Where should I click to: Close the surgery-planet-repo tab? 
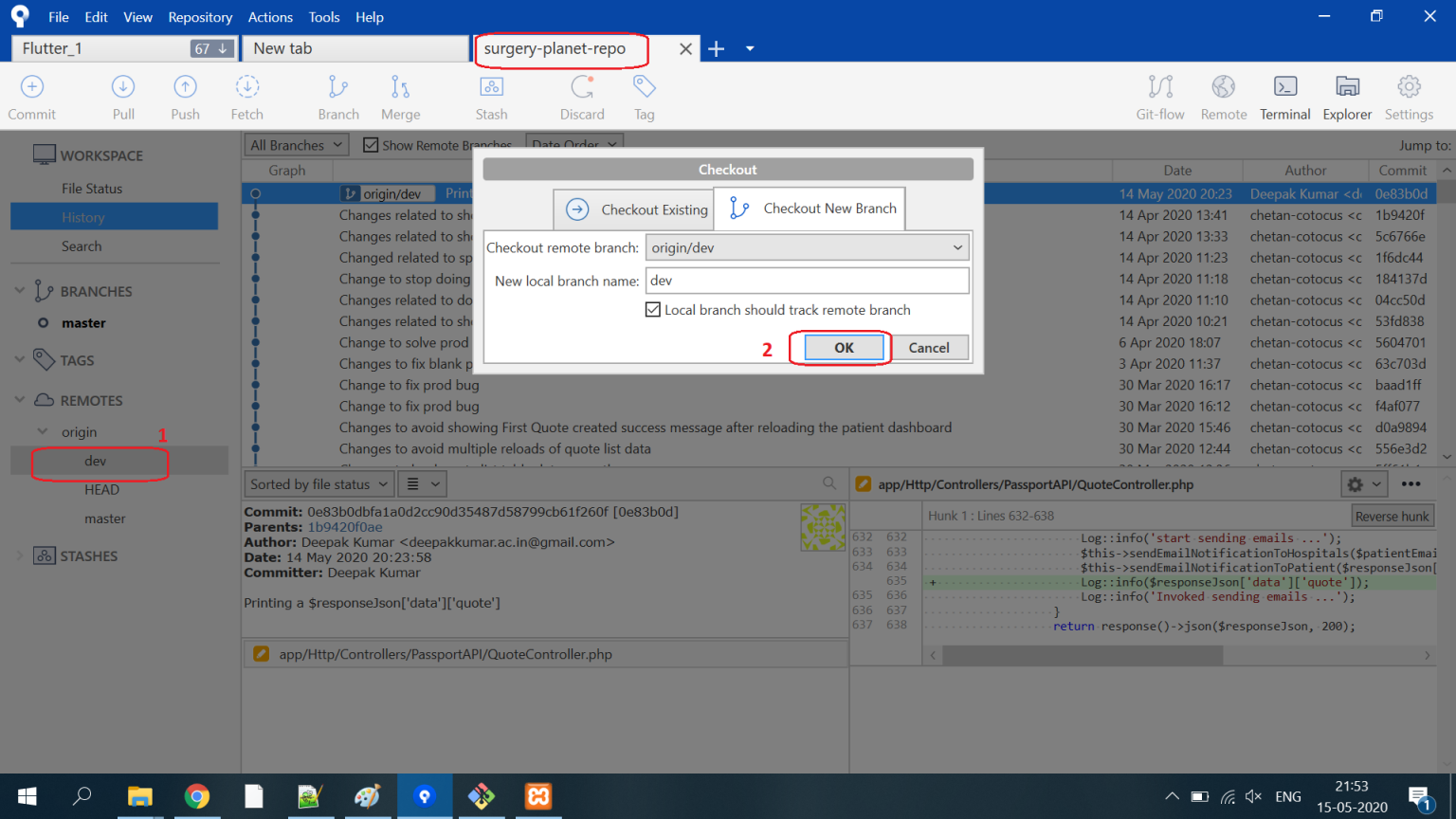pos(685,48)
